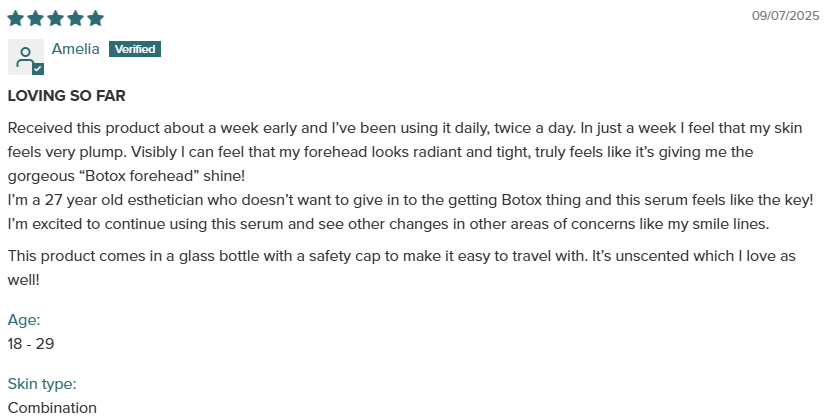
Task: Click the Skin type label
Action: coord(42,384)
